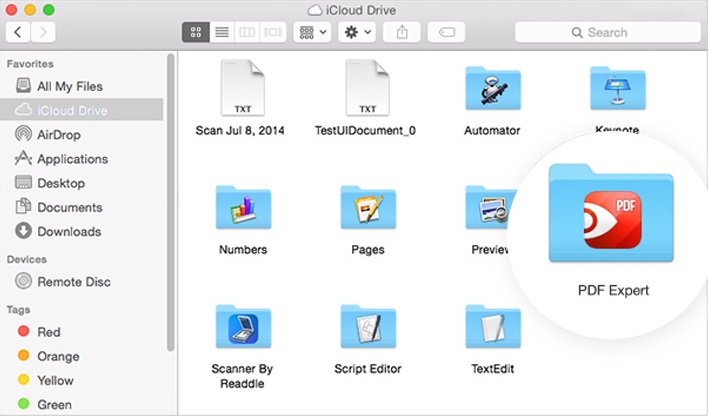Click the sidebar scrollbar
The height and width of the screenshot is (416, 708).
[170, 202]
